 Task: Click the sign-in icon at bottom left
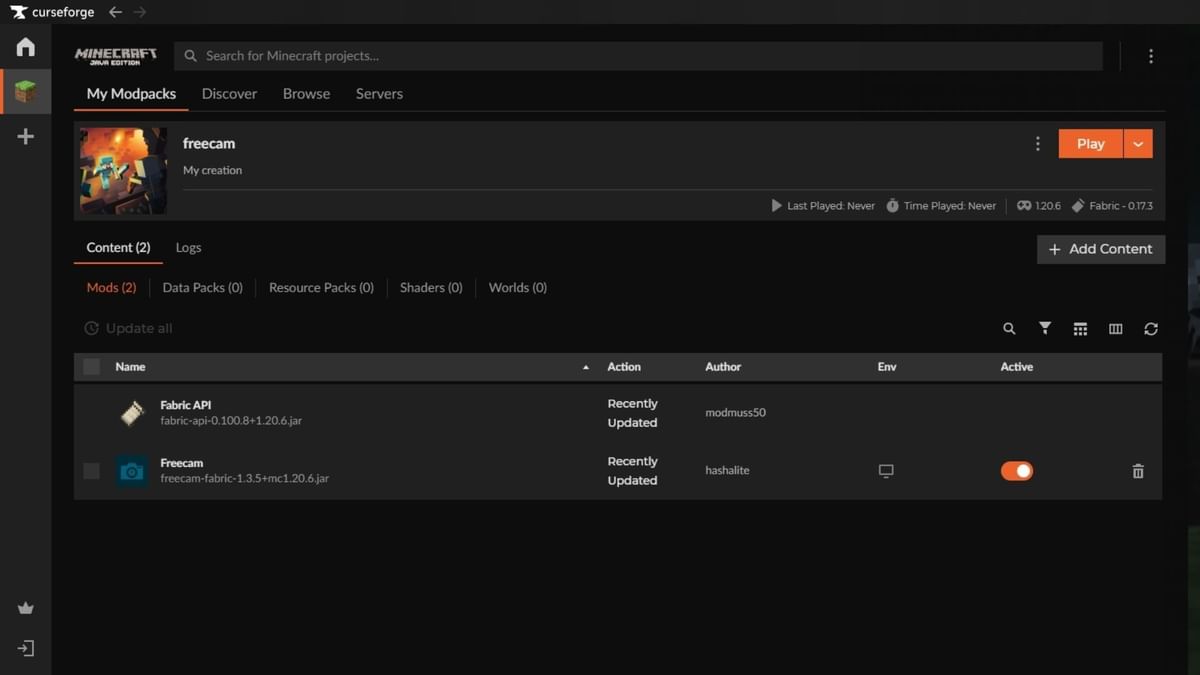coord(26,649)
